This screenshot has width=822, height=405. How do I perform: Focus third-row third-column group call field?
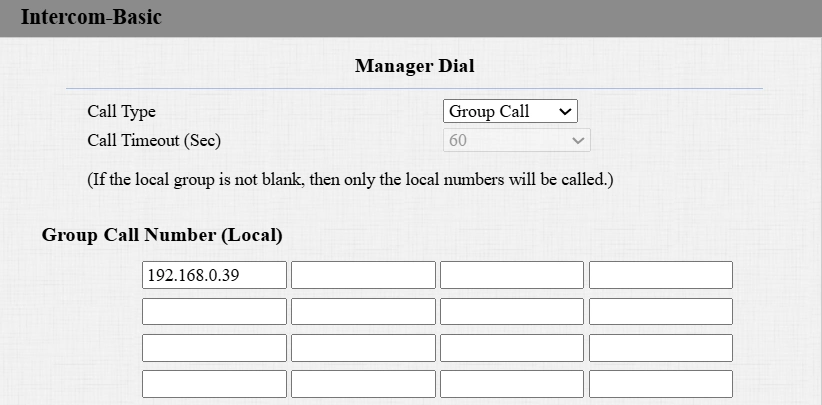coord(512,348)
